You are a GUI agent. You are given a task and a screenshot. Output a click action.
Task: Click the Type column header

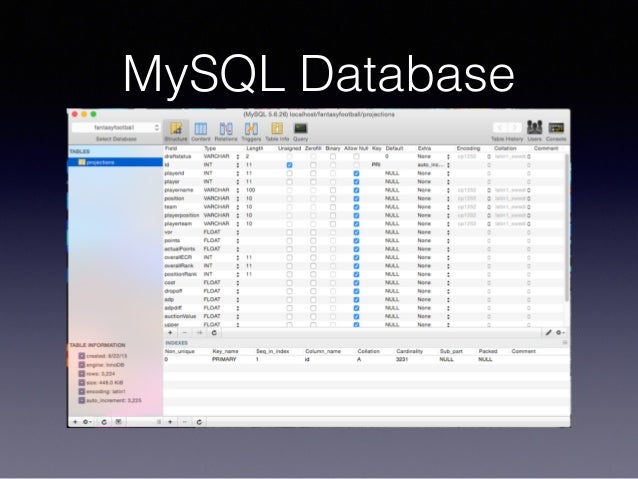[210, 149]
